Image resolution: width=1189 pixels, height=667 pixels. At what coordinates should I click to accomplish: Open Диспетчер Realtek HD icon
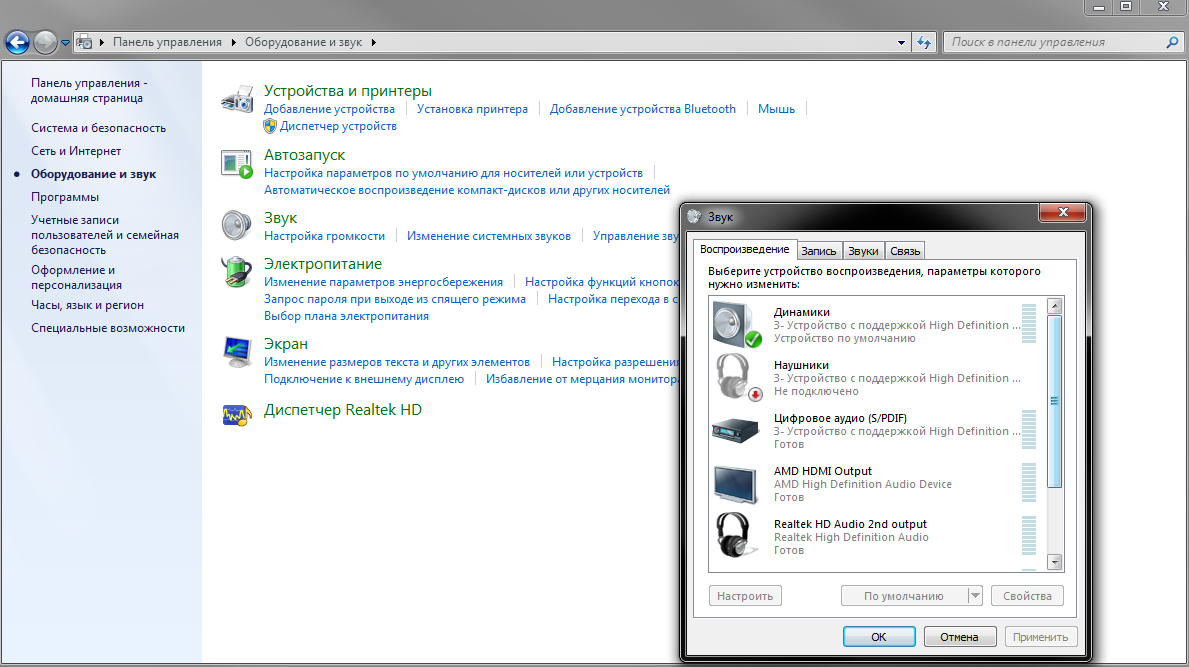[236, 415]
